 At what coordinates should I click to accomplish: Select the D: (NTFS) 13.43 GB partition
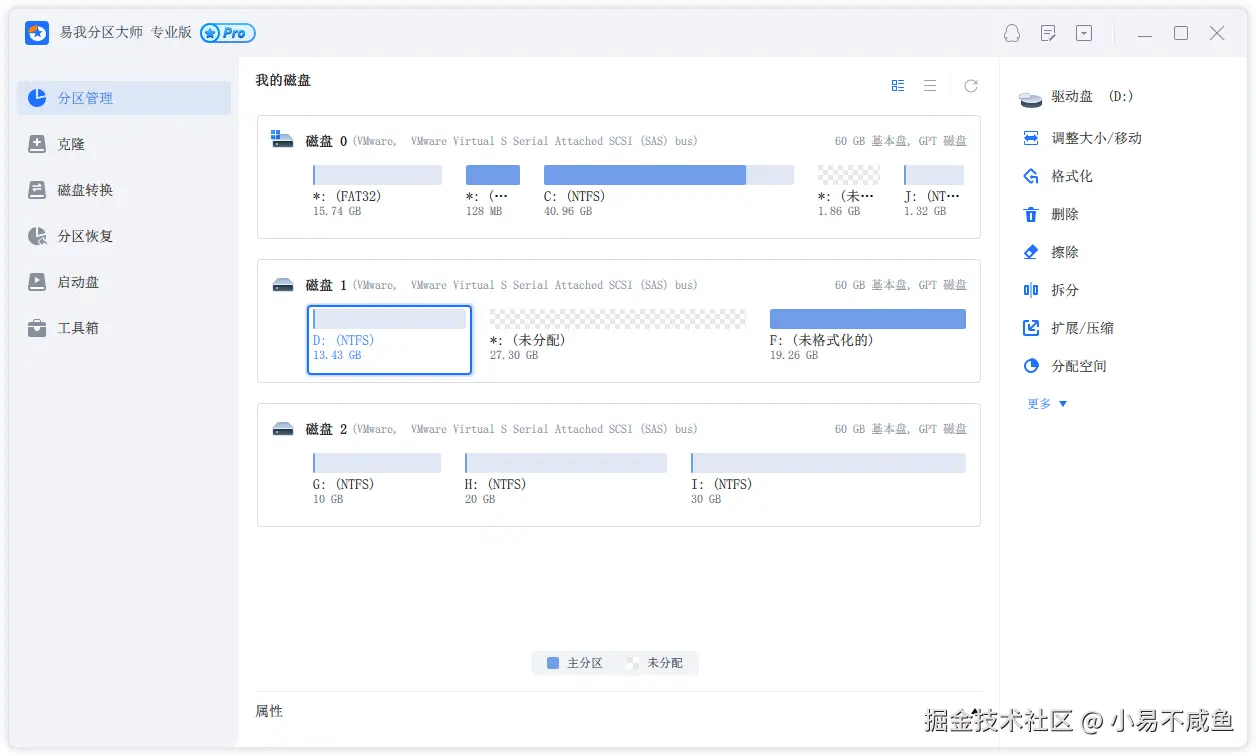[389, 340]
